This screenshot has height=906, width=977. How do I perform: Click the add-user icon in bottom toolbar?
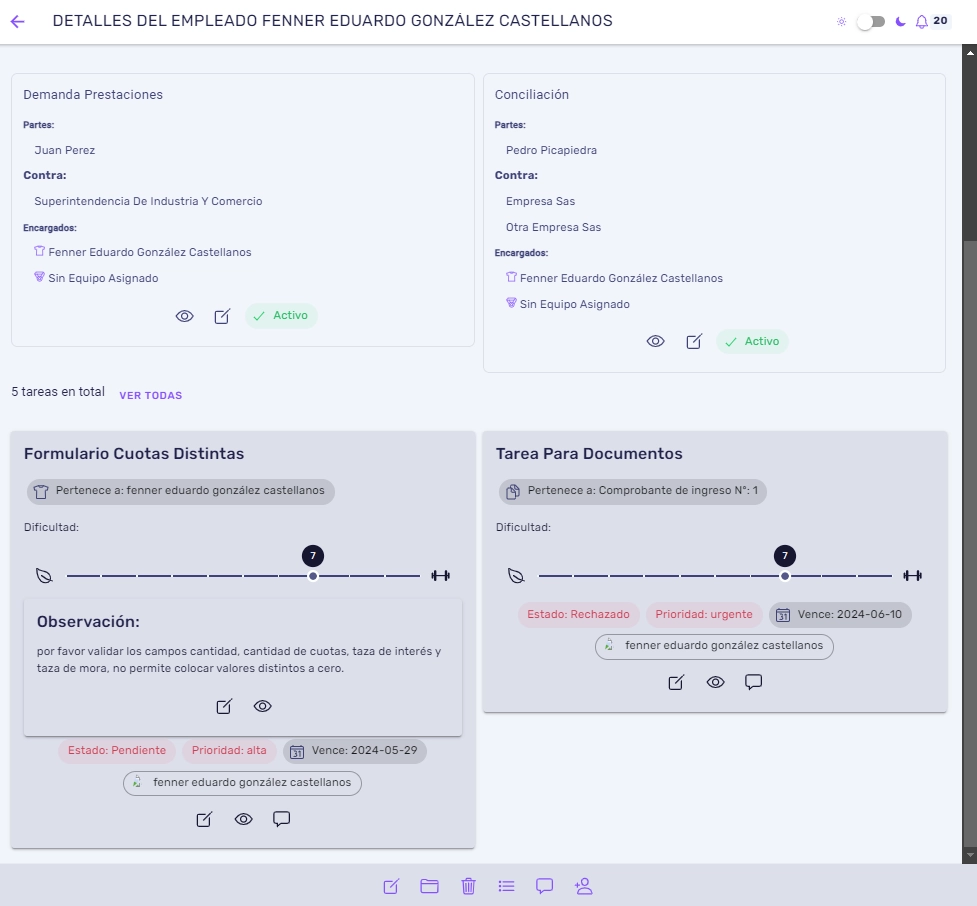click(x=583, y=886)
